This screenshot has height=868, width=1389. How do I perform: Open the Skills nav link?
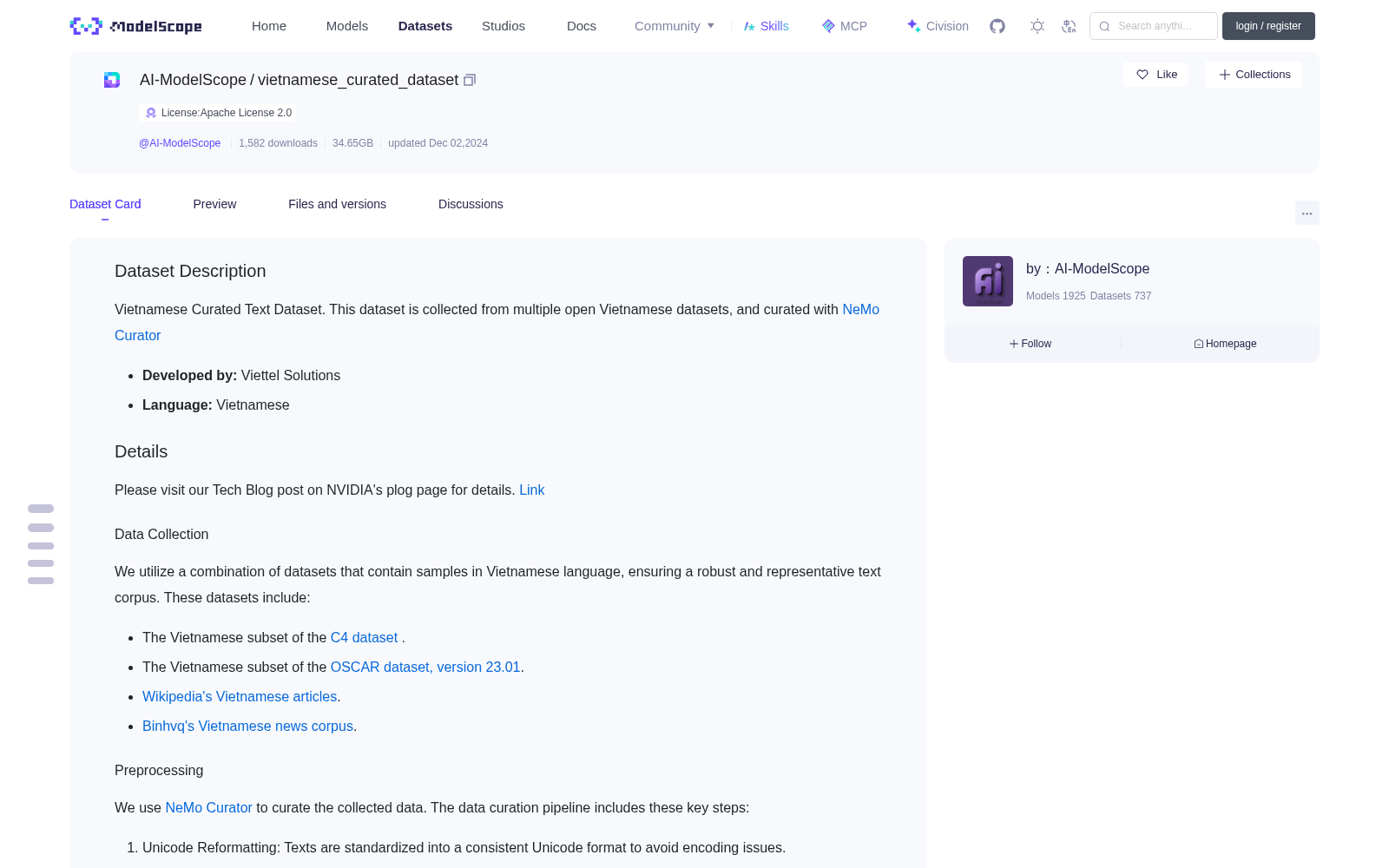tap(766, 26)
